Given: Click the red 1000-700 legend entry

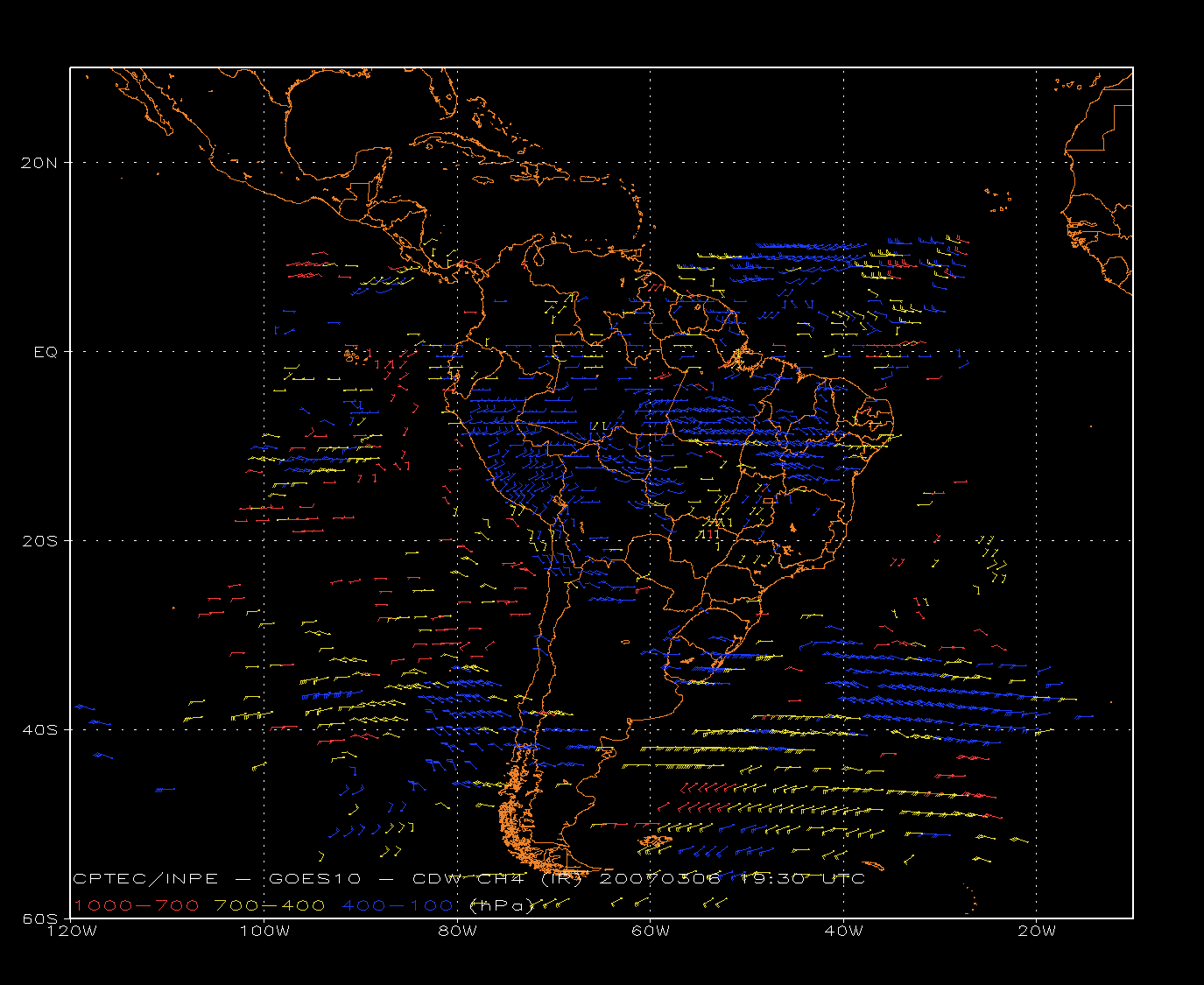Looking at the screenshot, I should [x=136, y=906].
